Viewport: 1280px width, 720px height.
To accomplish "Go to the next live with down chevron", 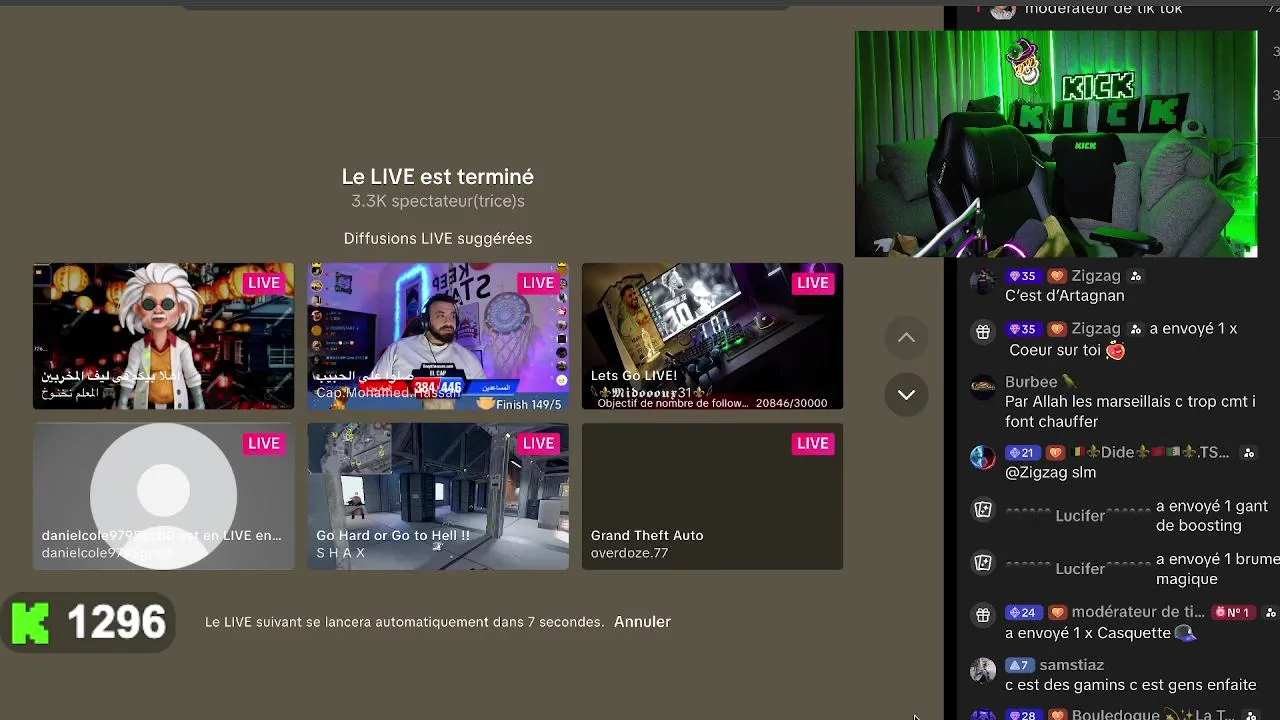I will (x=906, y=395).
